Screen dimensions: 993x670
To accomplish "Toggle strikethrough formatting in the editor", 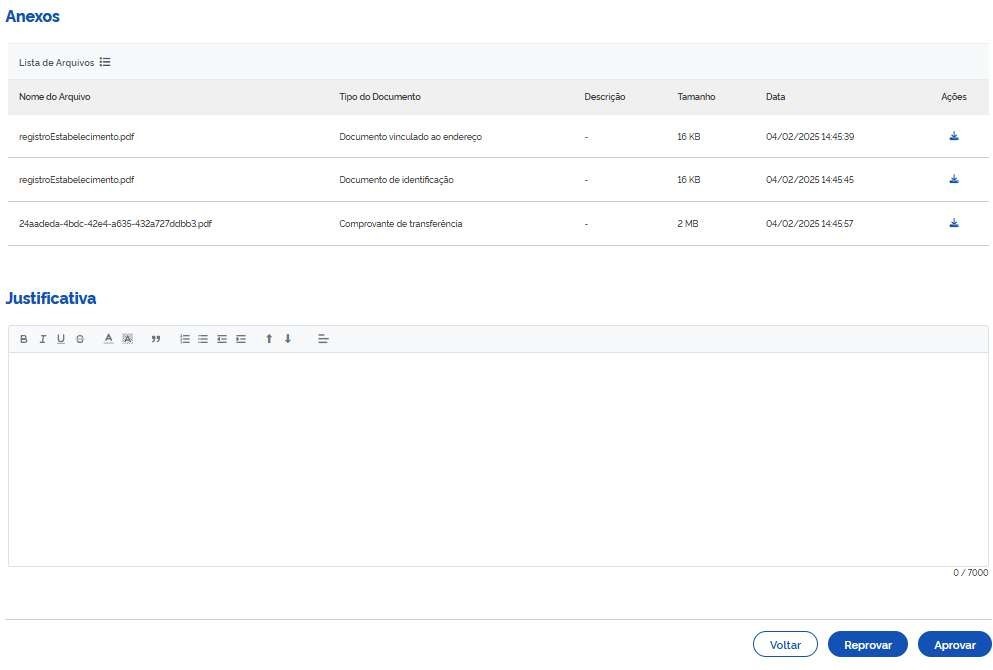I will tap(80, 339).
